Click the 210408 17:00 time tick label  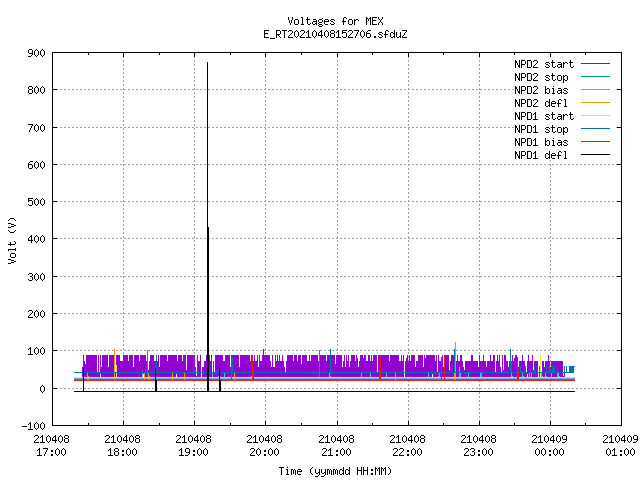tap(51, 446)
